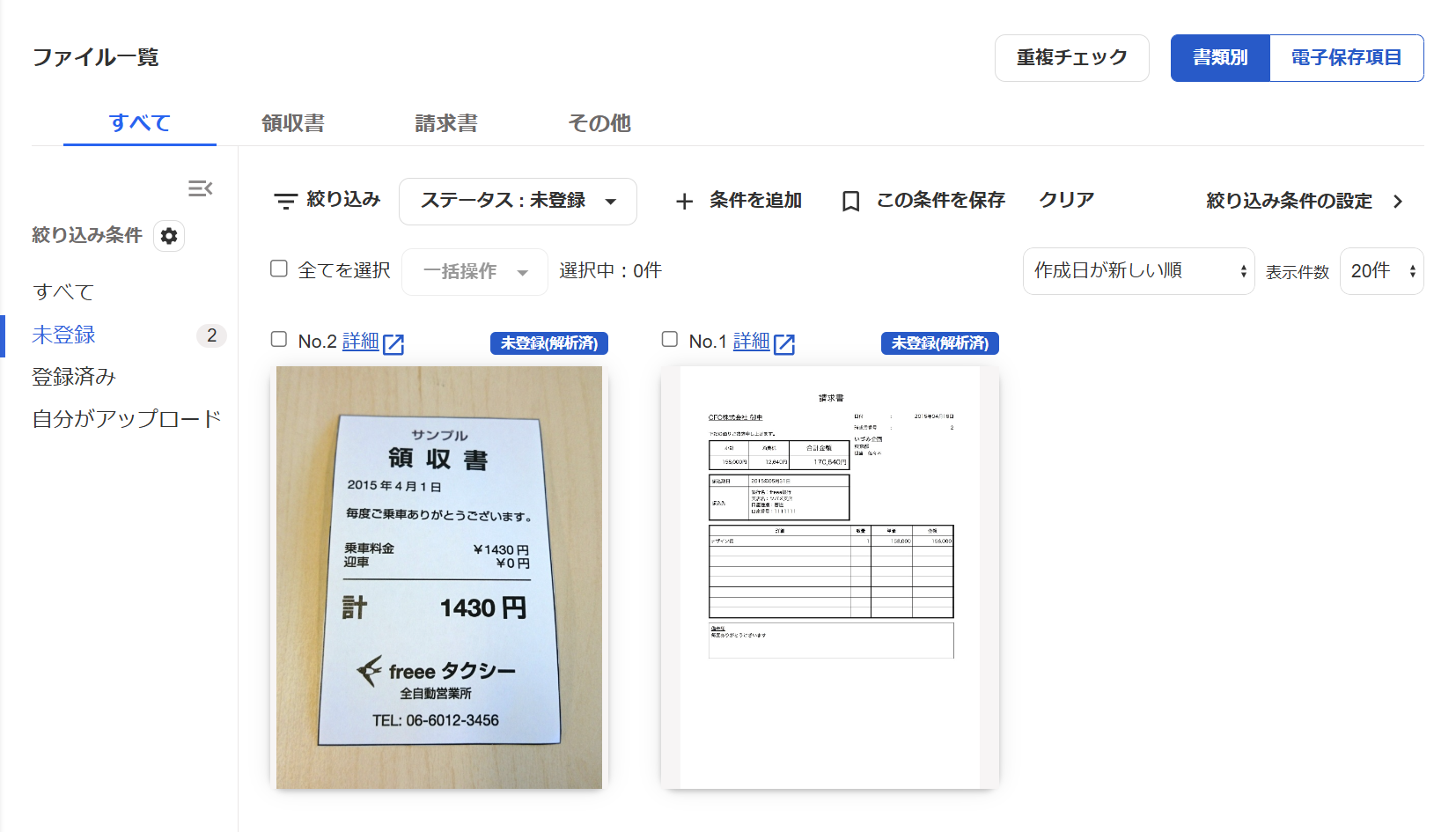Switch to the 請求書 tab

click(x=446, y=123)
